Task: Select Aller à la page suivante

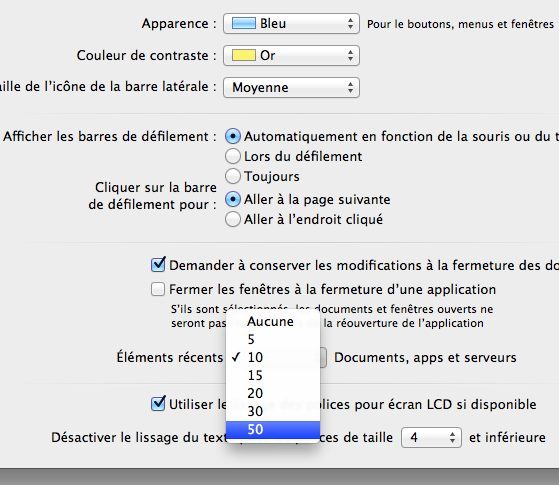Action: (233, 199)
